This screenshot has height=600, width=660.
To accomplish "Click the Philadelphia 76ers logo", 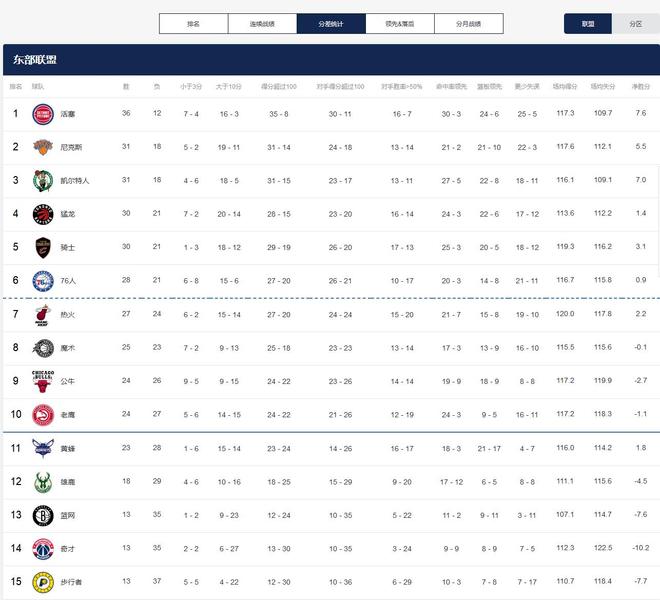I will (42, 281).
